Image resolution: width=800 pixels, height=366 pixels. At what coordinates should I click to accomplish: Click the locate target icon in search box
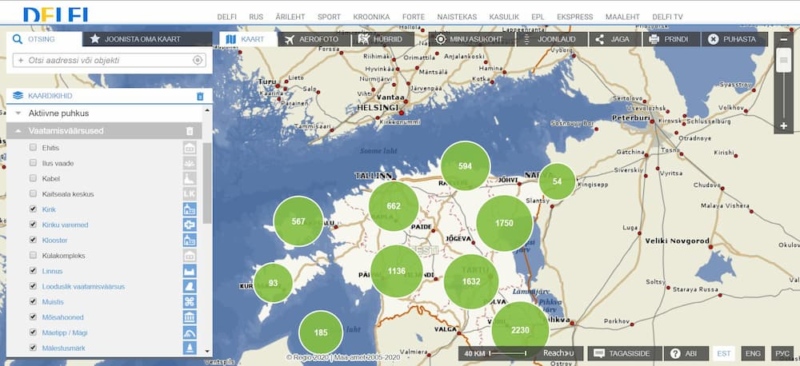tap(197, 60)
